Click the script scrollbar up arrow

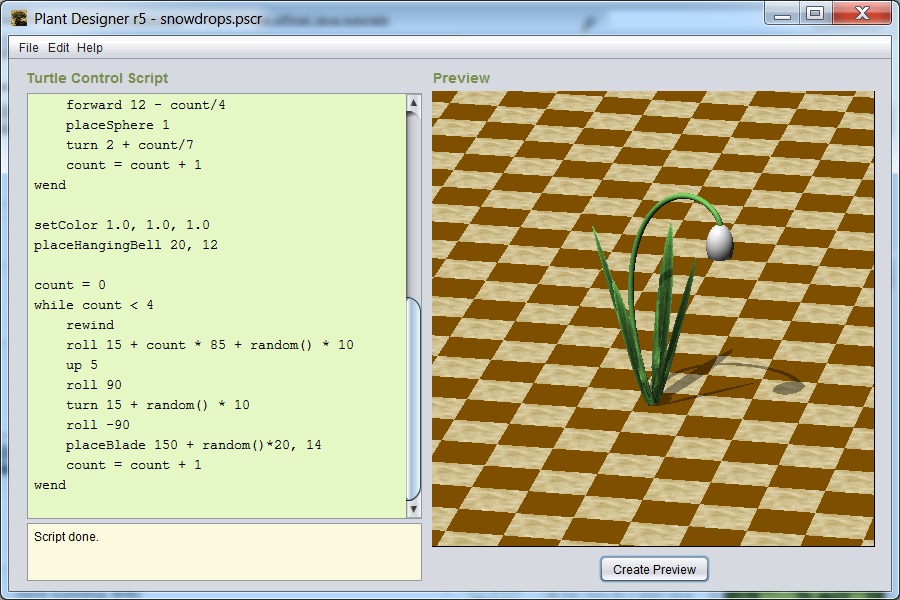413,103
